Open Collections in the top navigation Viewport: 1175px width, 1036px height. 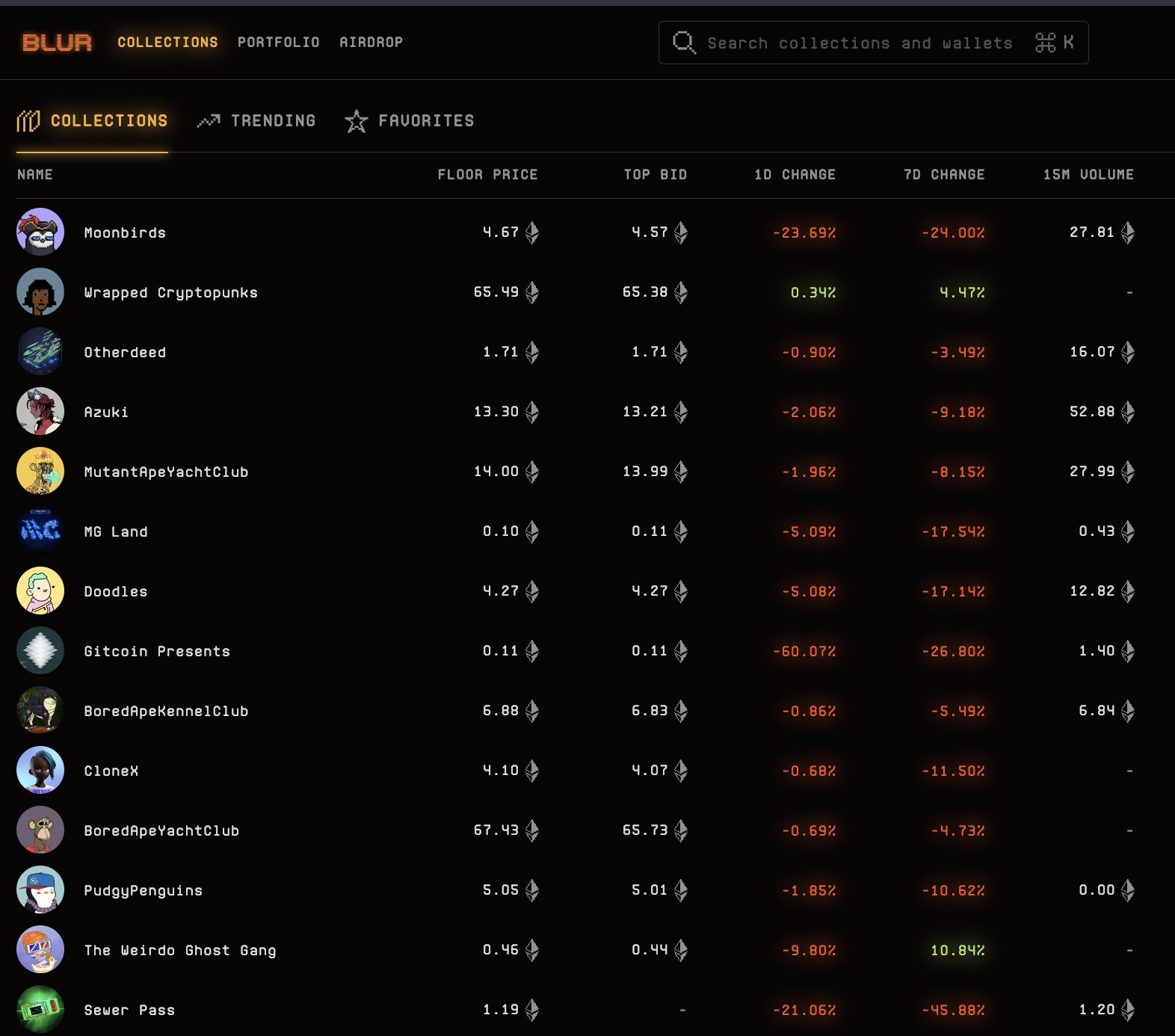167,43
